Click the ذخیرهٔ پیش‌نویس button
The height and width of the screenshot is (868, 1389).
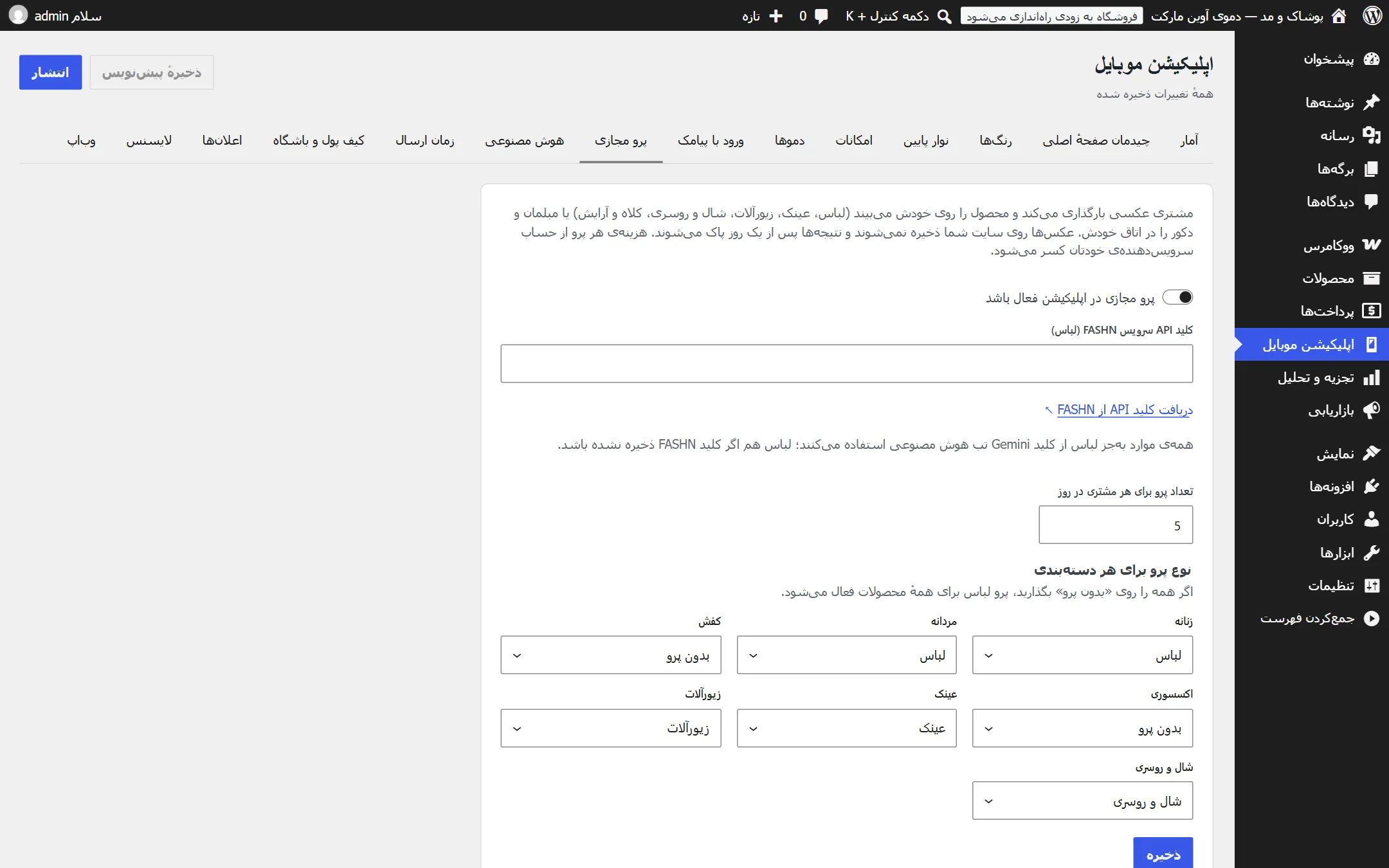click(152, 72)
